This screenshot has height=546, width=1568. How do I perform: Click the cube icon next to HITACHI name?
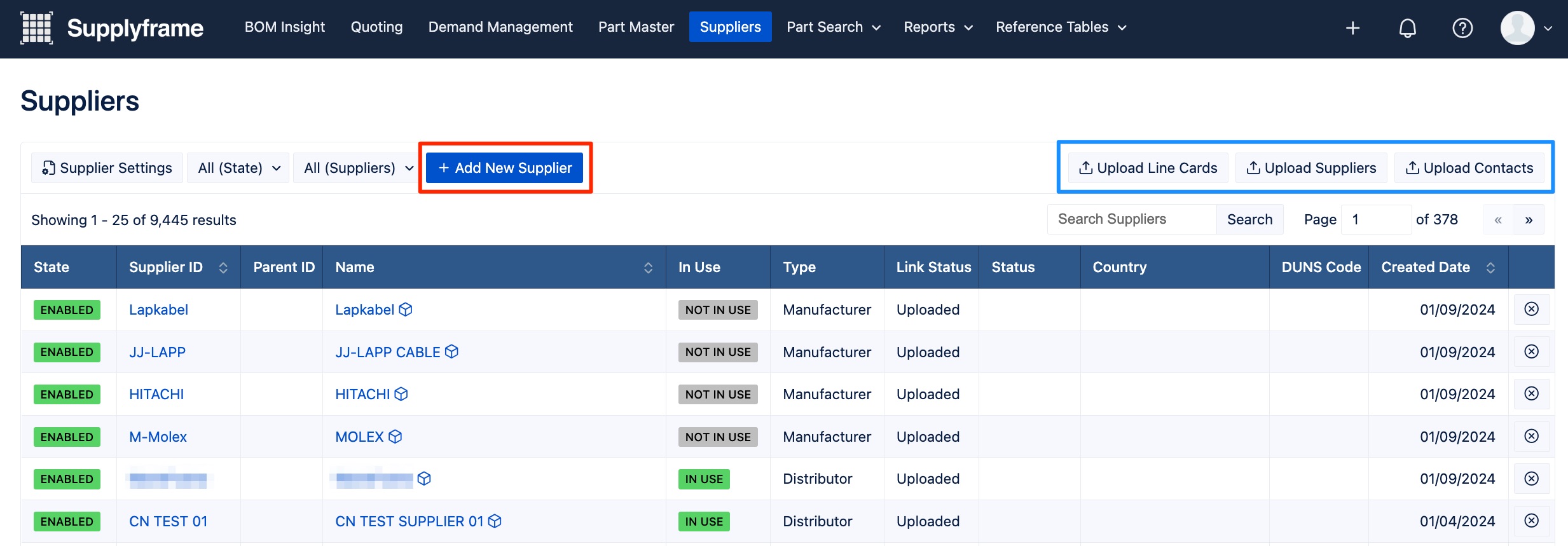click(x=401, y=394)
